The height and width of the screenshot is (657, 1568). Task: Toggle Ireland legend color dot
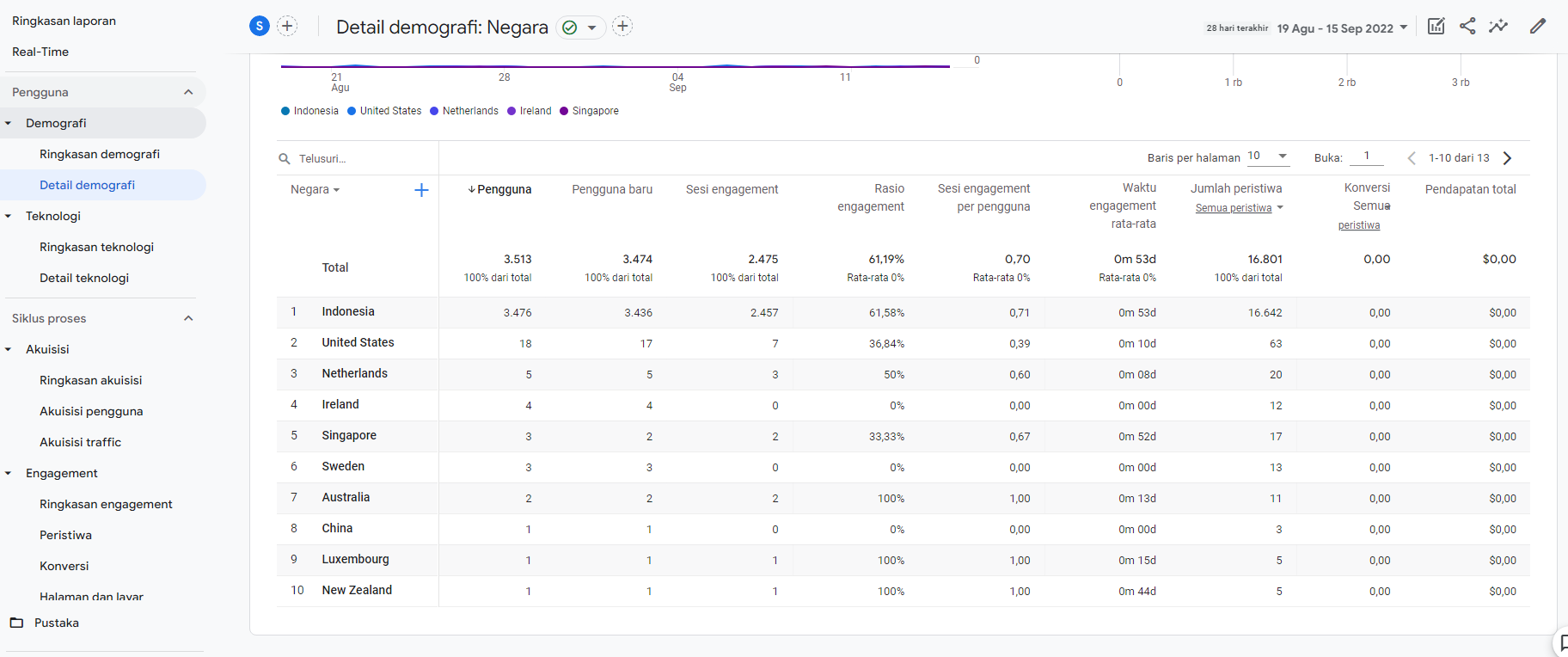click(511, 111)
